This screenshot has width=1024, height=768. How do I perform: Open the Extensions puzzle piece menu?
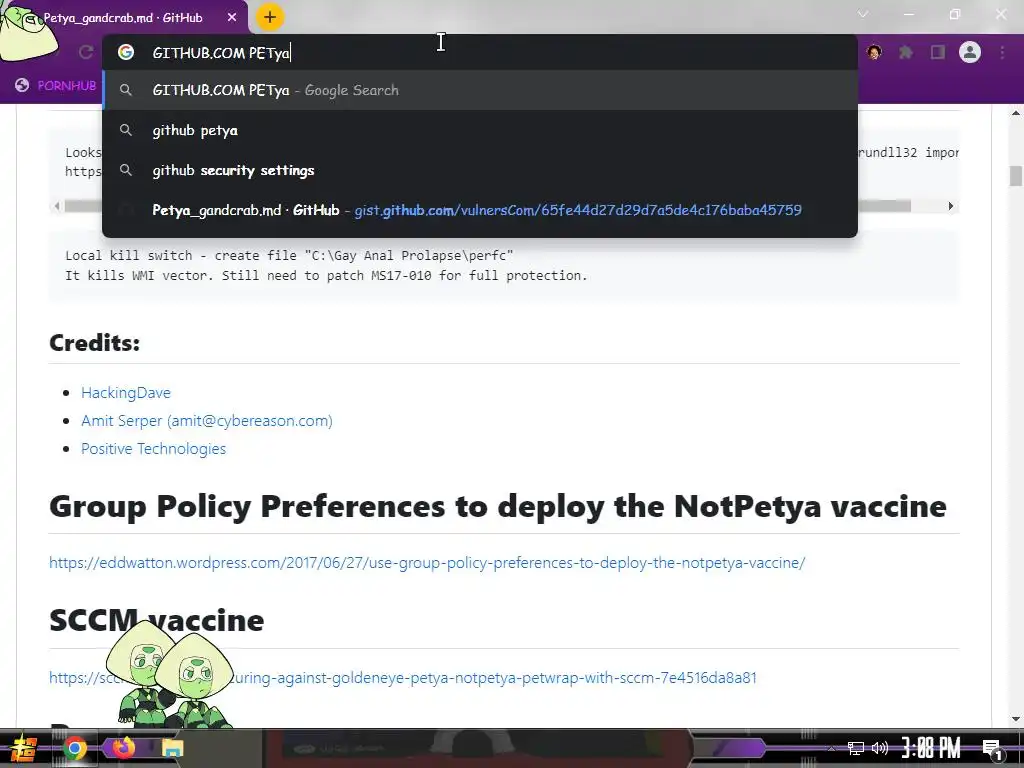tap(906, 52)
